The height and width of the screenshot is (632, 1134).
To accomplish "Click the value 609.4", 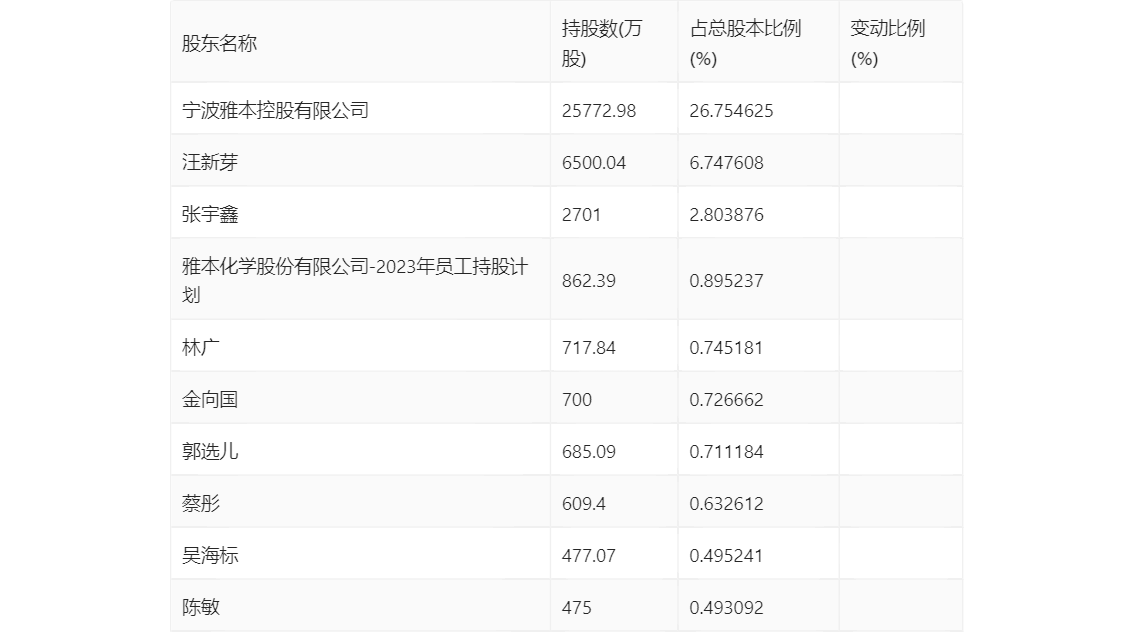I will [584, 504].
